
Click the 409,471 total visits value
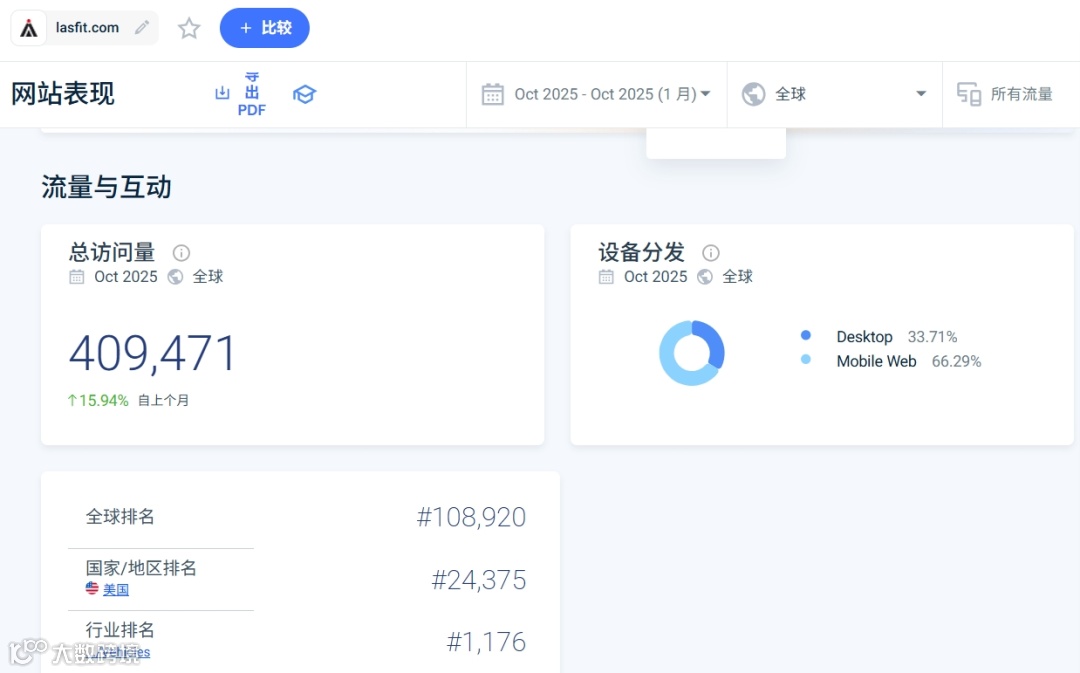tap(153, 353)
